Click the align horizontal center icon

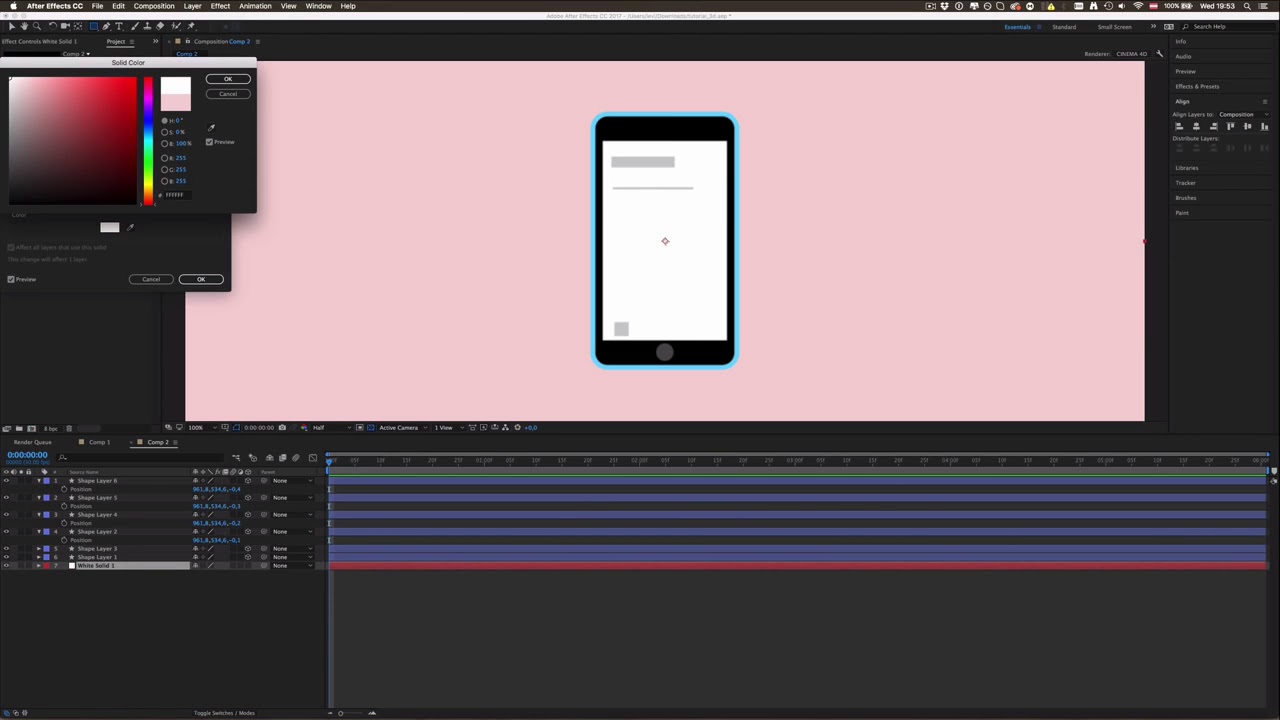tap(1196, 126)
